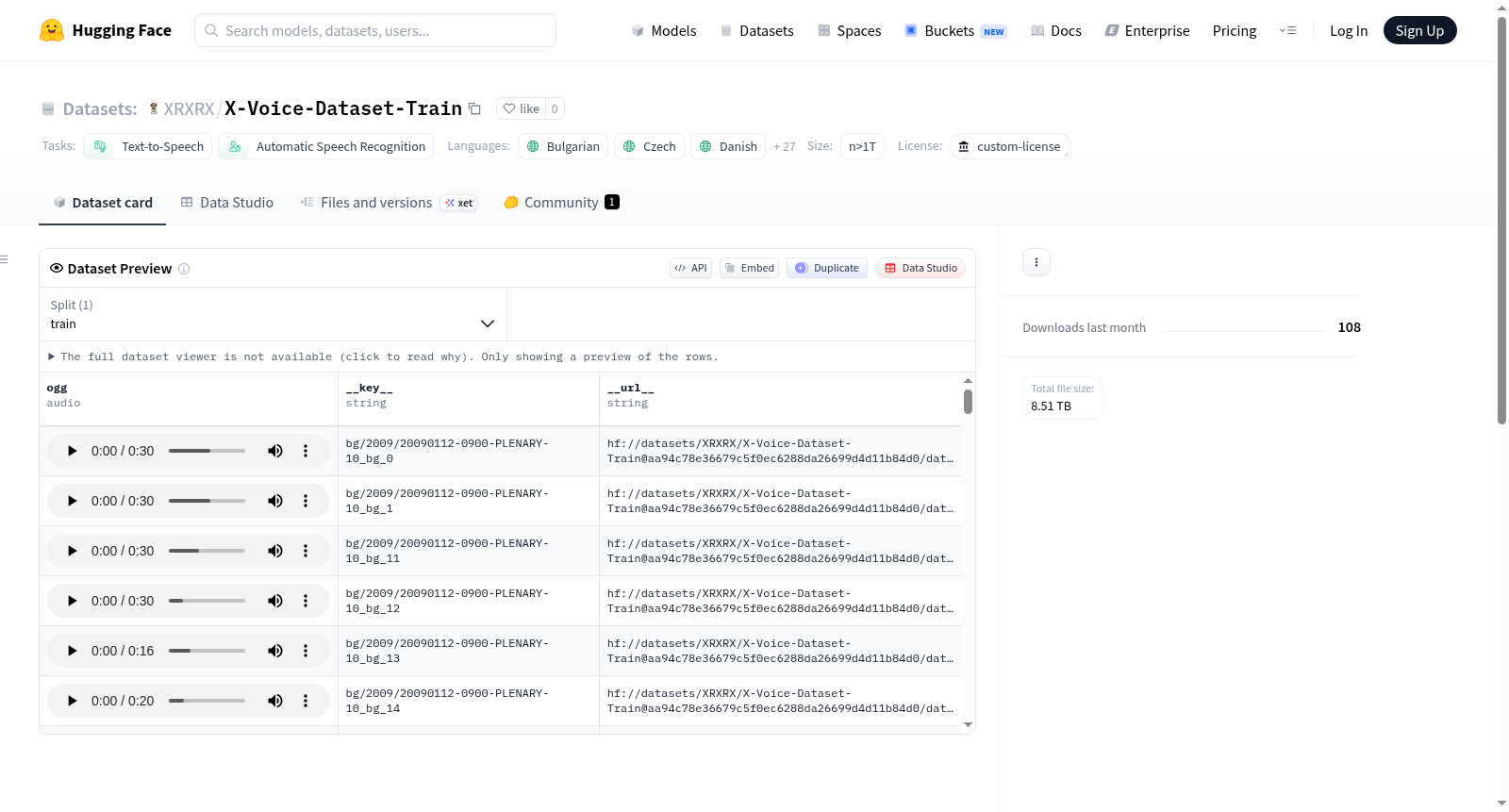This screenshot has width=1509, height=812.
Task: Open the Community tab
Action: (562, 203)
